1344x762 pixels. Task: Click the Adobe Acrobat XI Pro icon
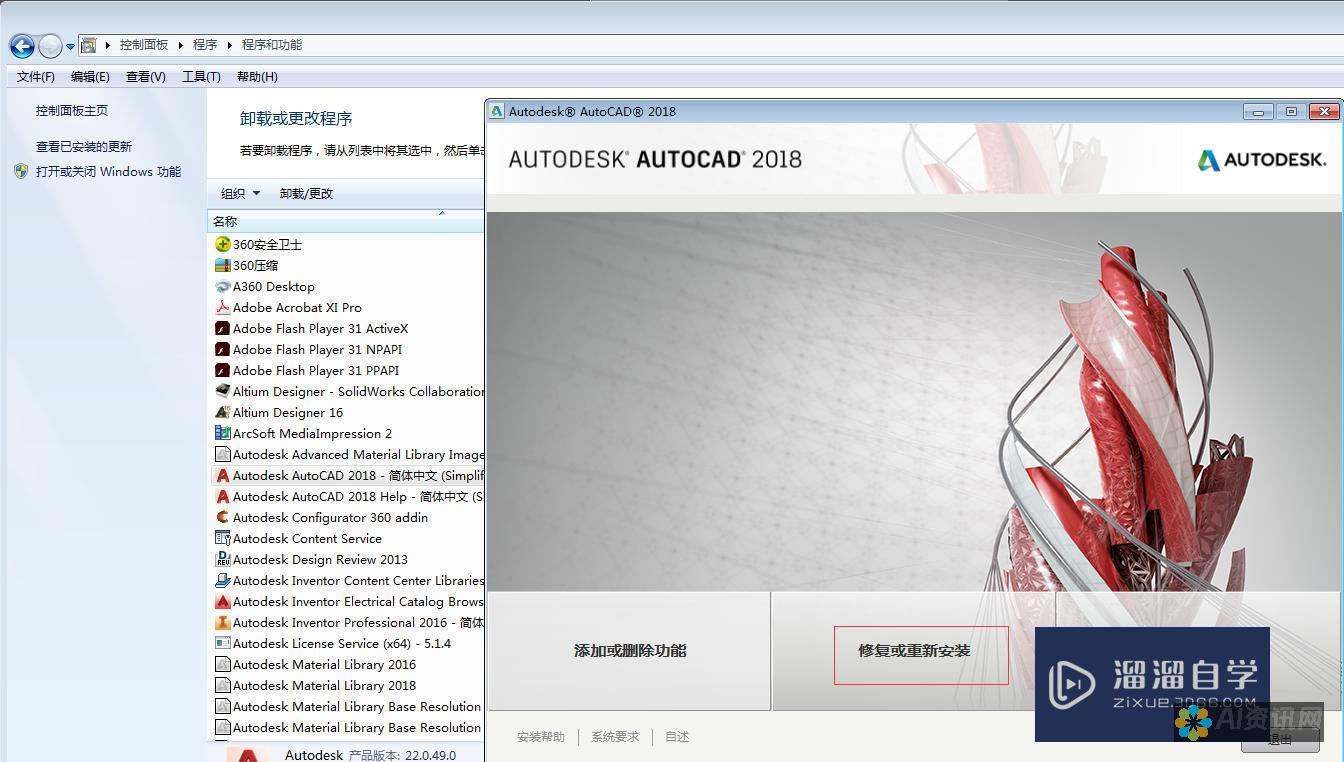[x=222, y=307]
